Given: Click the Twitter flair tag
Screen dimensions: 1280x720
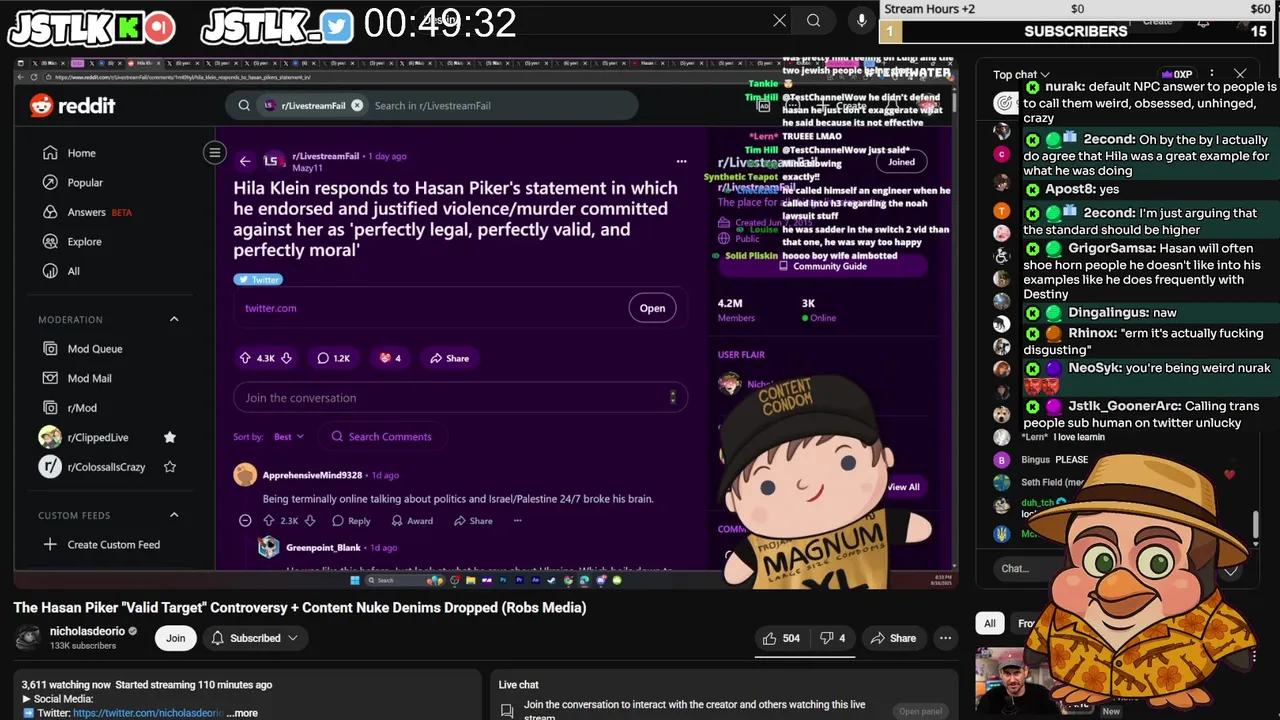Looking at the screenshot, I should (259, 280).
